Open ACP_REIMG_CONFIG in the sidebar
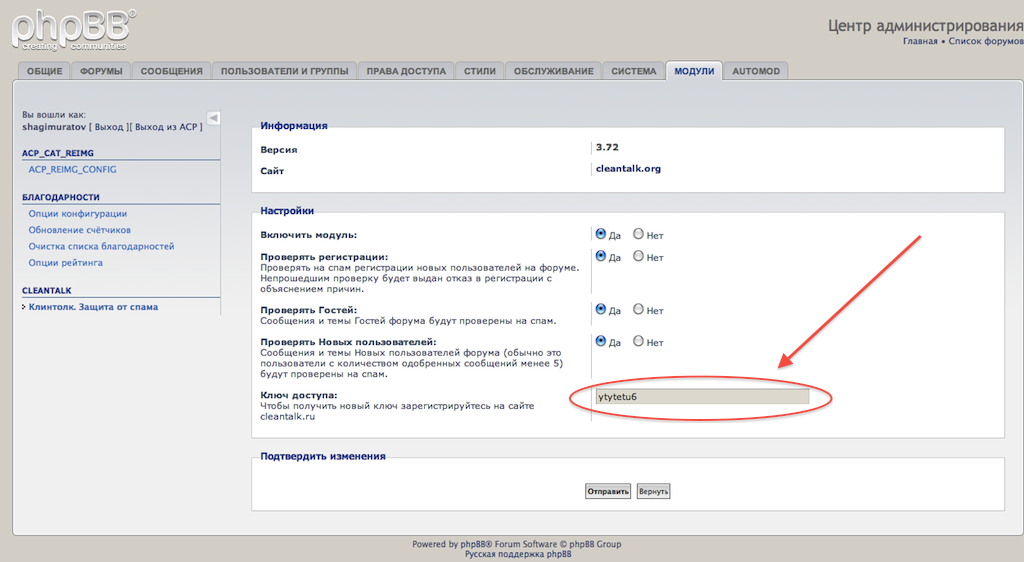This screenshot has width=1024, height=562. click(72, 169)
